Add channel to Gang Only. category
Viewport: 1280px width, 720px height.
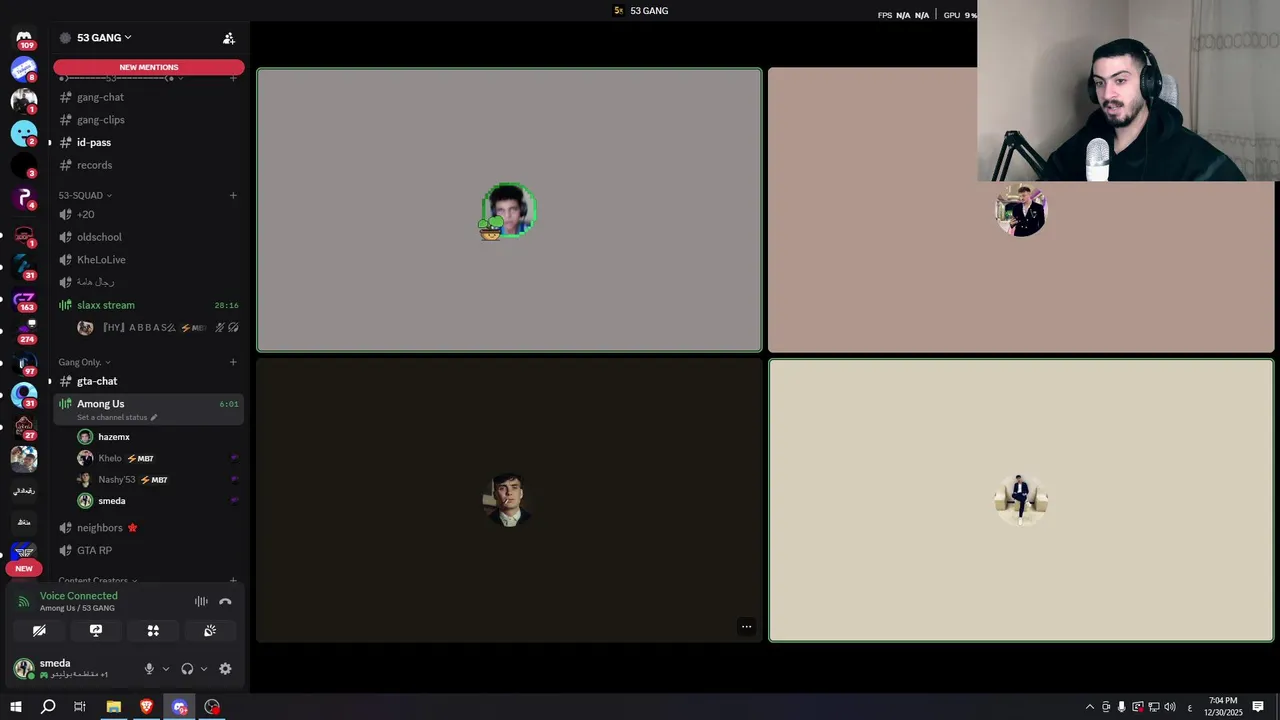(233, 362)
